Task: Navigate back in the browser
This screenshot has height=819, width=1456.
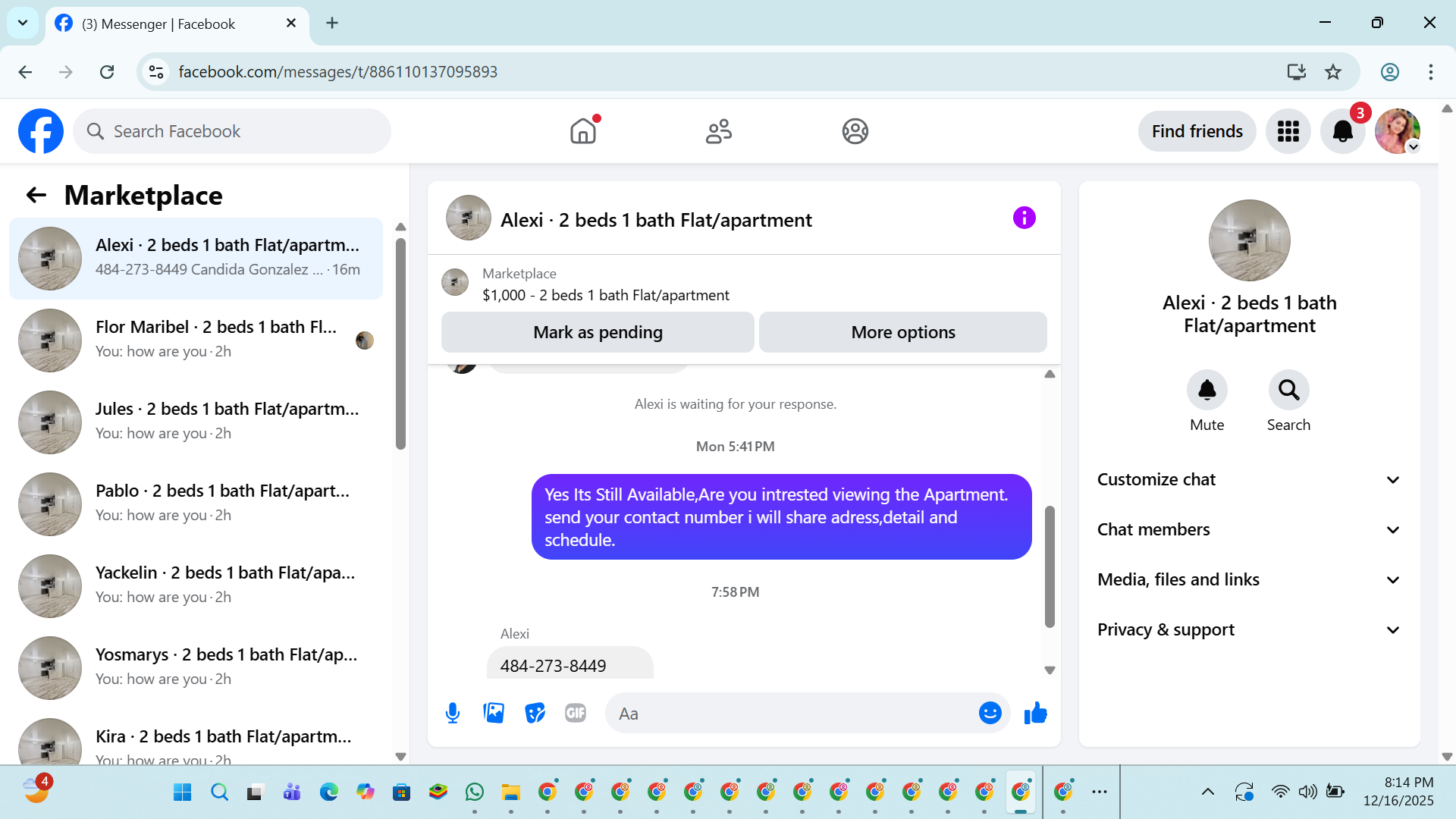Action: point(25,72)
